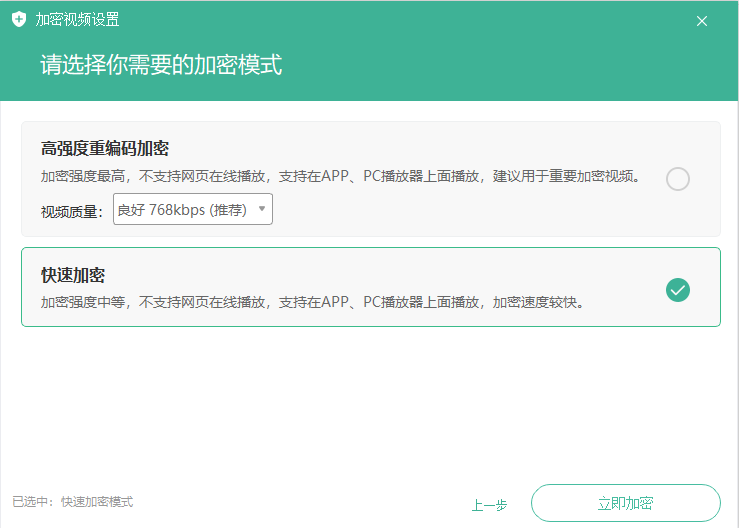The image size is (739, 528).
Task: Click the 良好 768kbps (推荐) text
Action: (182, 210)
